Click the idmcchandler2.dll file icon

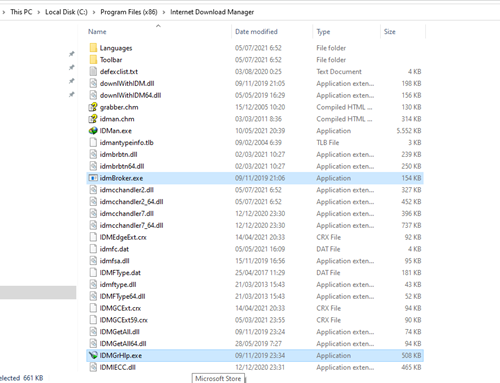click(93, 190)
